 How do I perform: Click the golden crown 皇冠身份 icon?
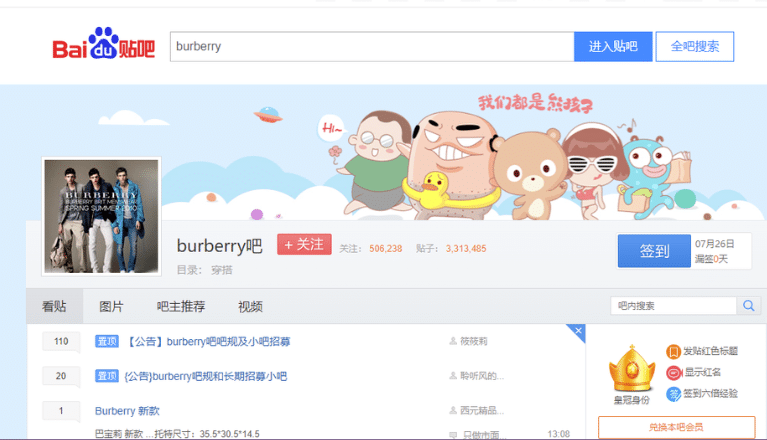pyautogui.click(x=632, y=370)
